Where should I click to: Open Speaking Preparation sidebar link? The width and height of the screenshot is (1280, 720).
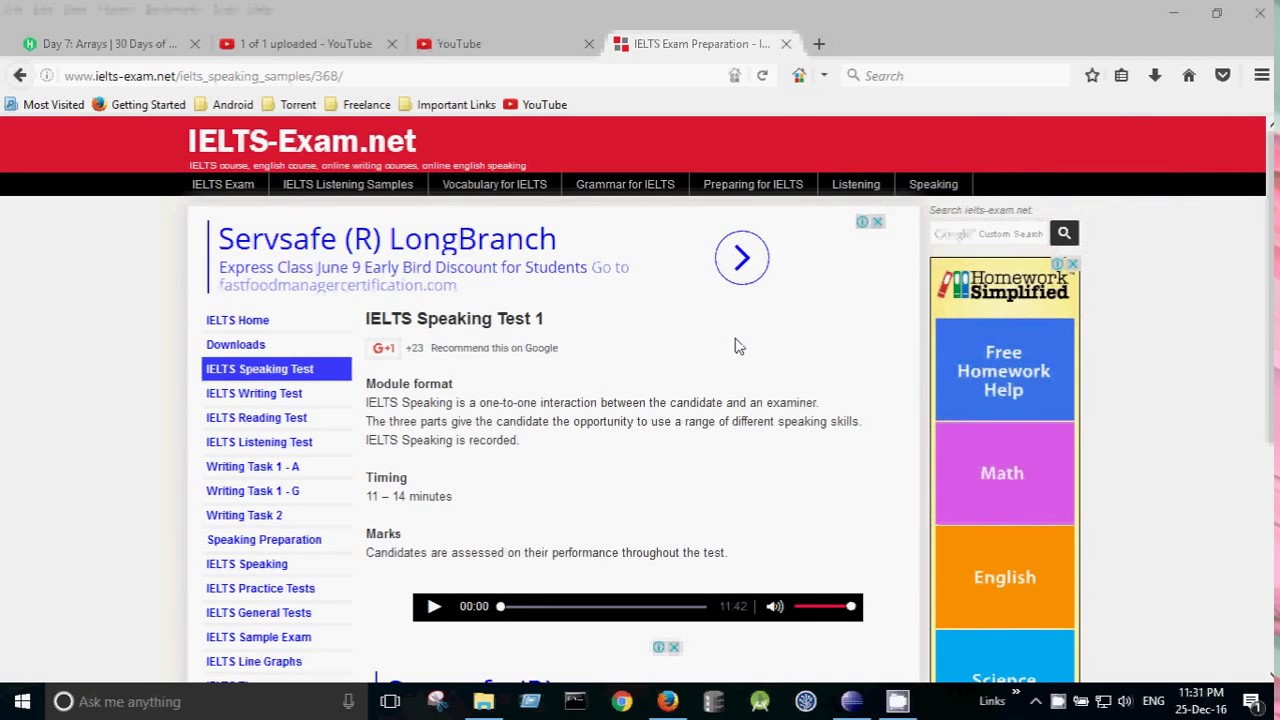[264, 539]
